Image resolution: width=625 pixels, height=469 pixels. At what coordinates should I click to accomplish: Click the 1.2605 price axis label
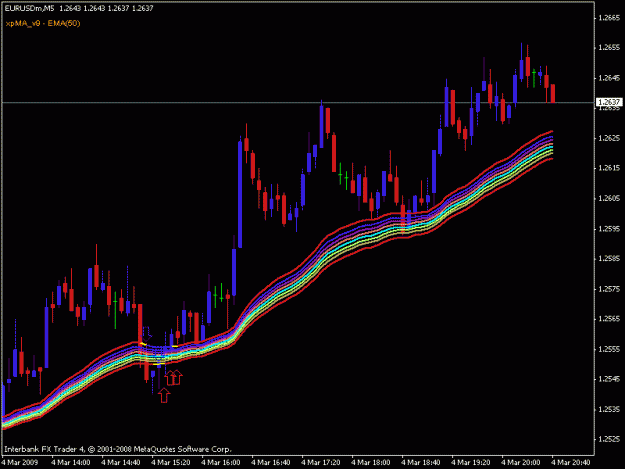coord(609,198)
